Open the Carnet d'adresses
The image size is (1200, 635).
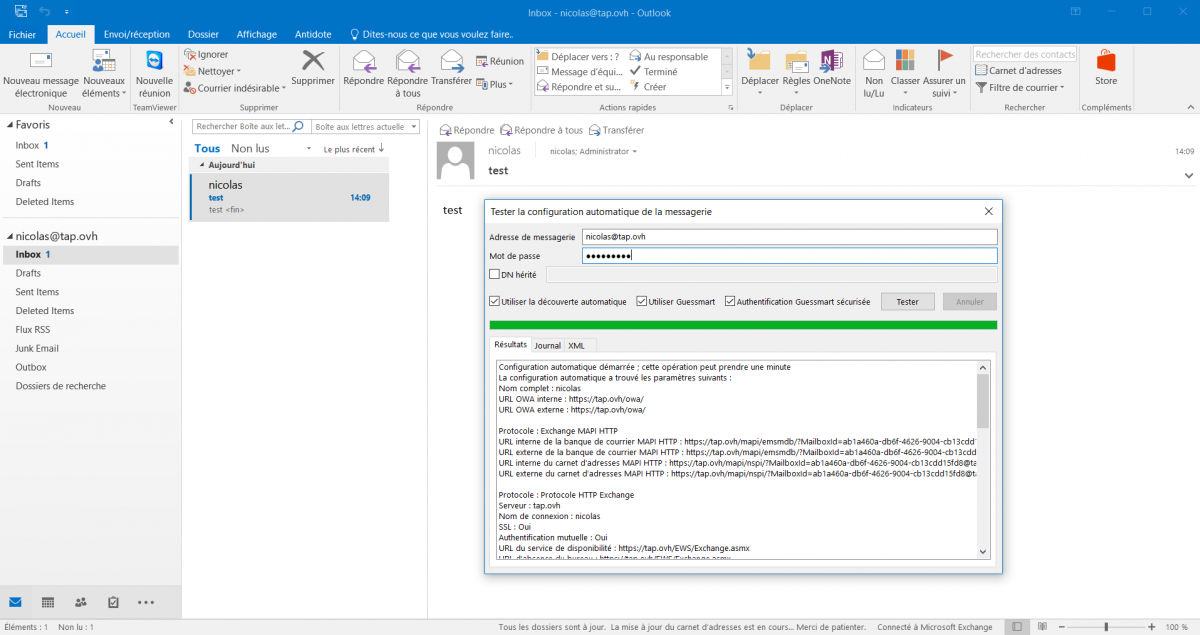pos(1018,71)
